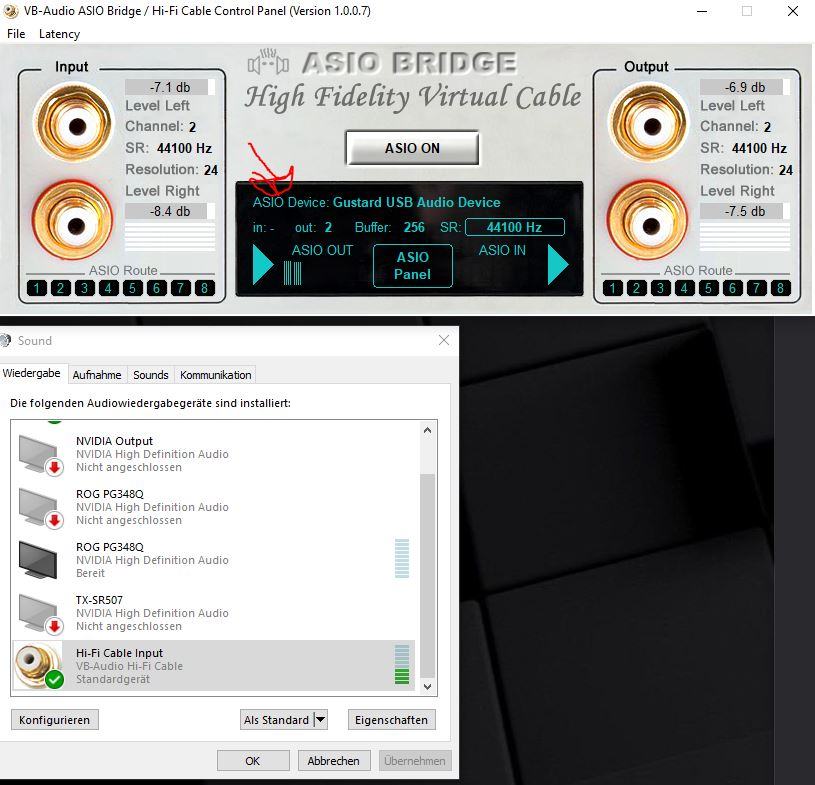Select the TX-SR507 device

pos(213,613)
